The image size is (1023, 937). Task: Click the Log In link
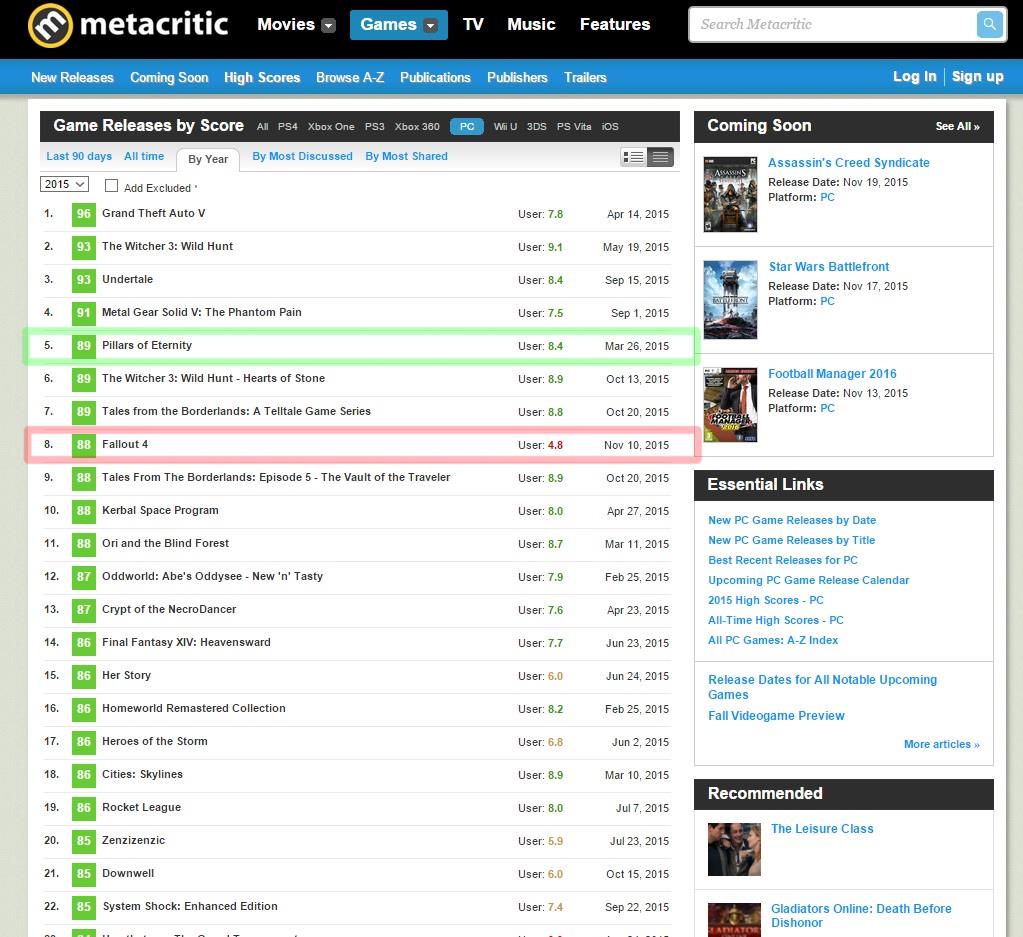pyautogui.click(x=914, y=76)
